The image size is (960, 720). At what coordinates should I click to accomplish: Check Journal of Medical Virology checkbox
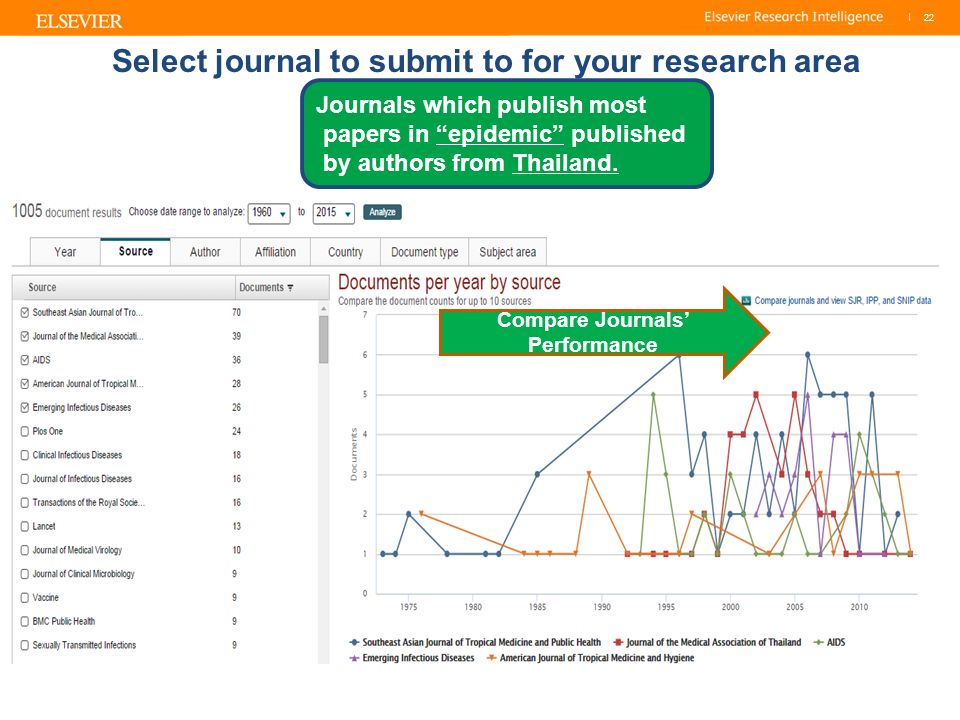(x=24, y=550)
